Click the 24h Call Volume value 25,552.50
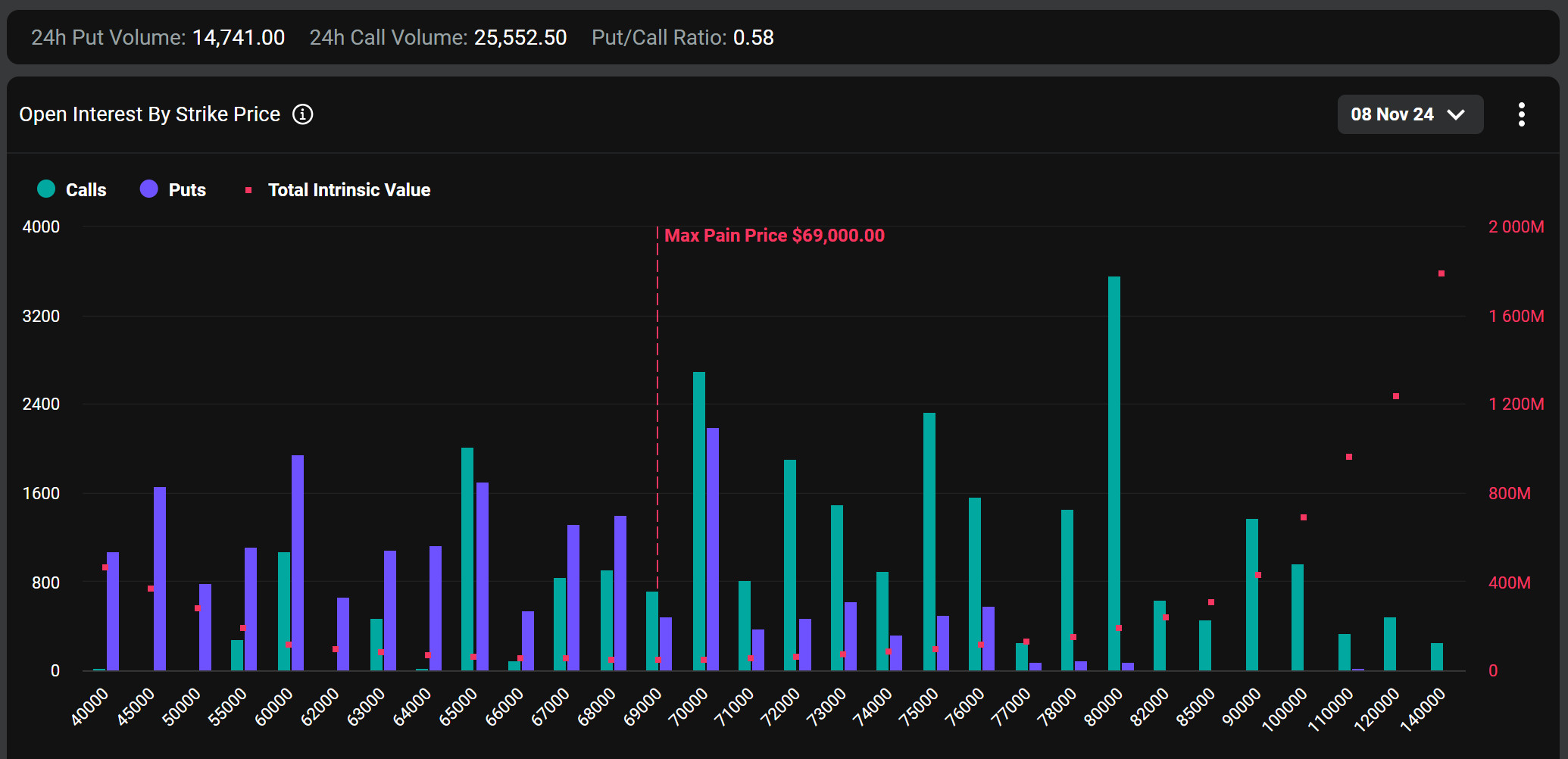 tap(520, 38)
